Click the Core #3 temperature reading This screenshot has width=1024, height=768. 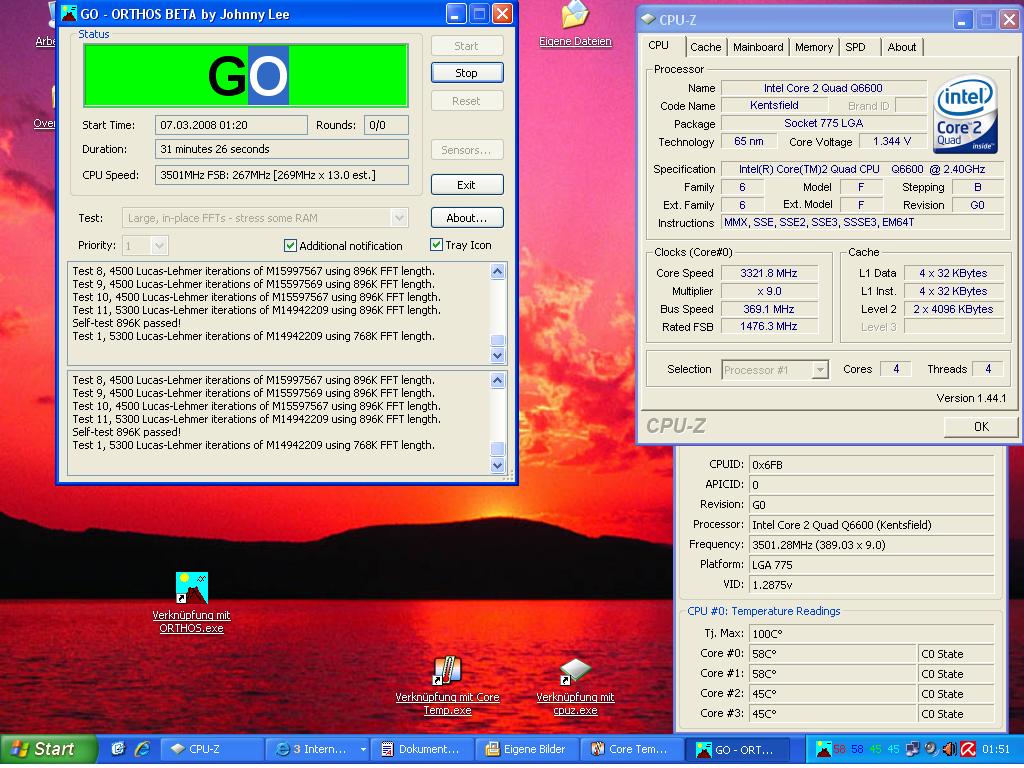[x=833, y=714]
